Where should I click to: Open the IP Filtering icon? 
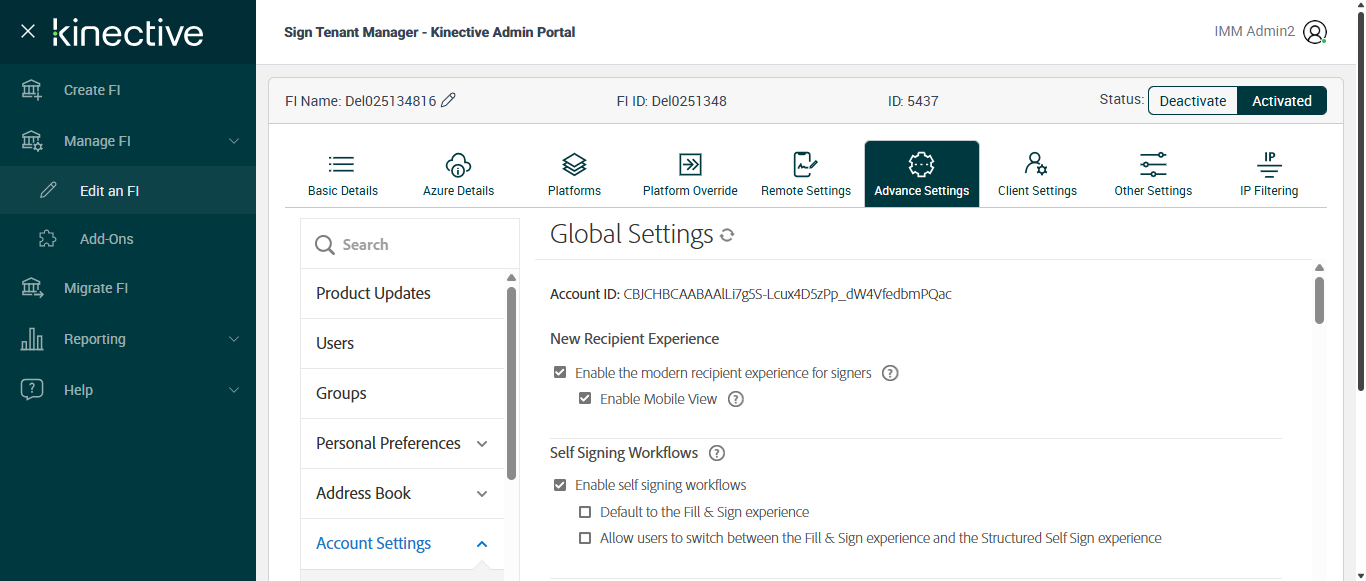(x=1269, y=165)
